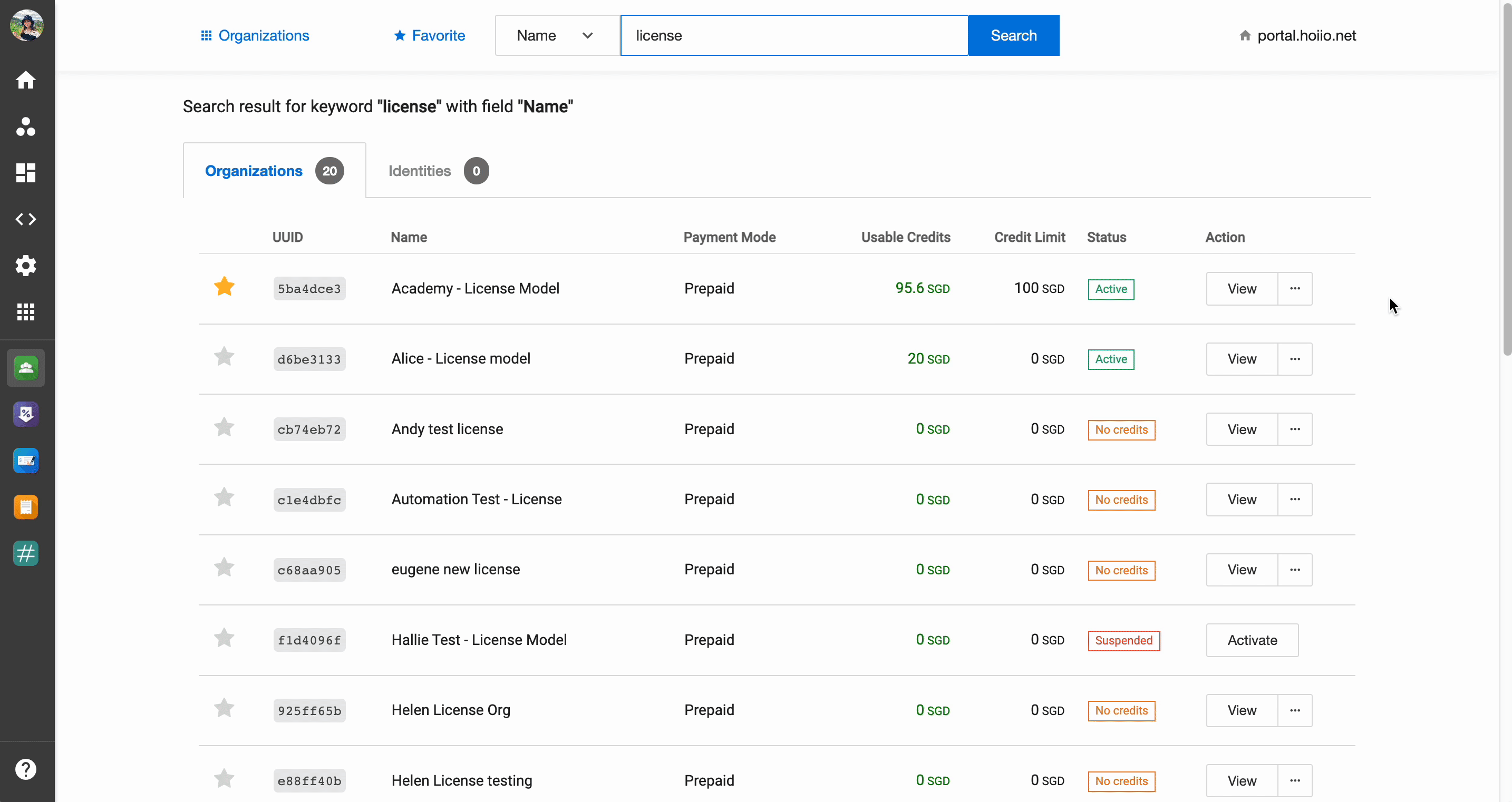
Task: View the Alice - License model organization
Action: [1242, 359]
